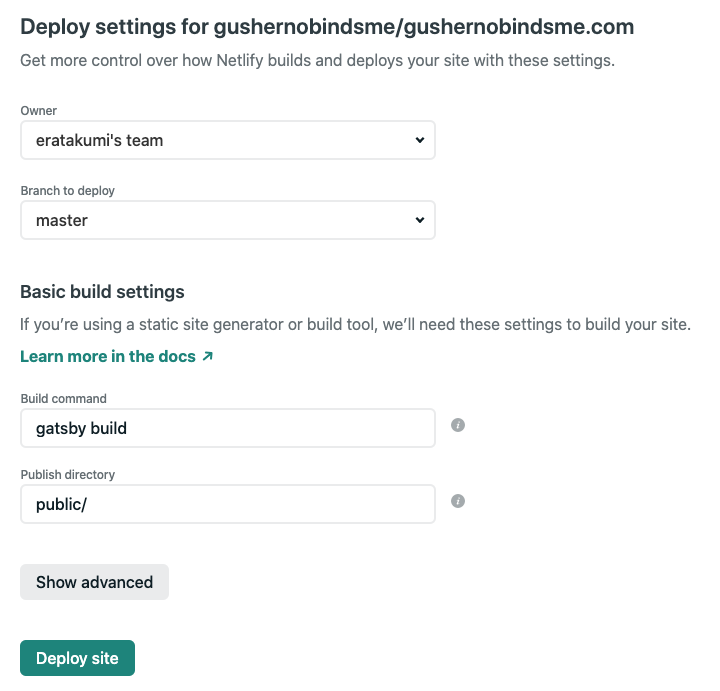This screenshot has height=691, width=720.
Task: Click the info icon beside Build command
Action: pos(458,425)
